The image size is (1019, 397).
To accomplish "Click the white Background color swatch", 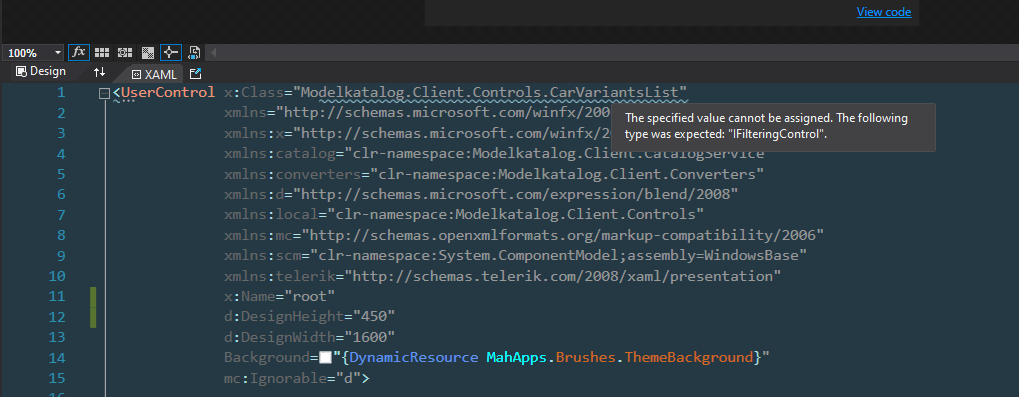I will point(326,357).
